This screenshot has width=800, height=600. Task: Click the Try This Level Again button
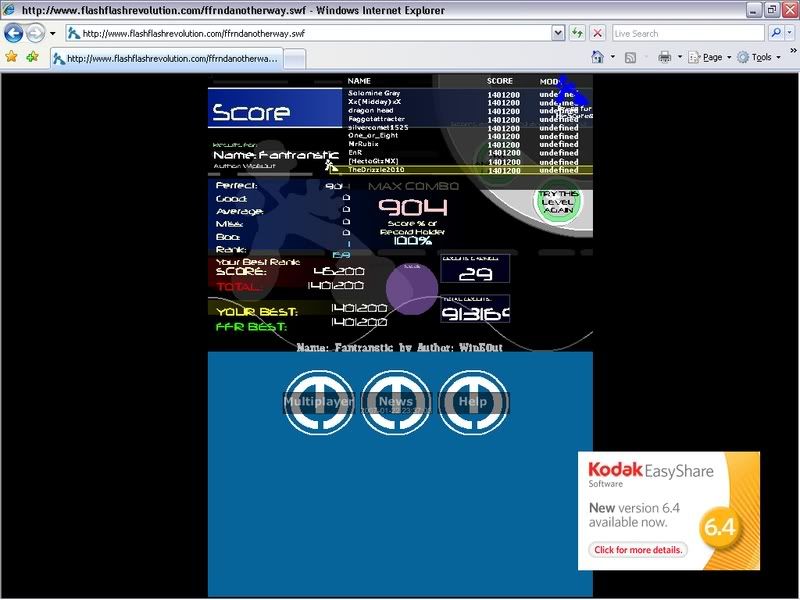click(x=558, y=199)
